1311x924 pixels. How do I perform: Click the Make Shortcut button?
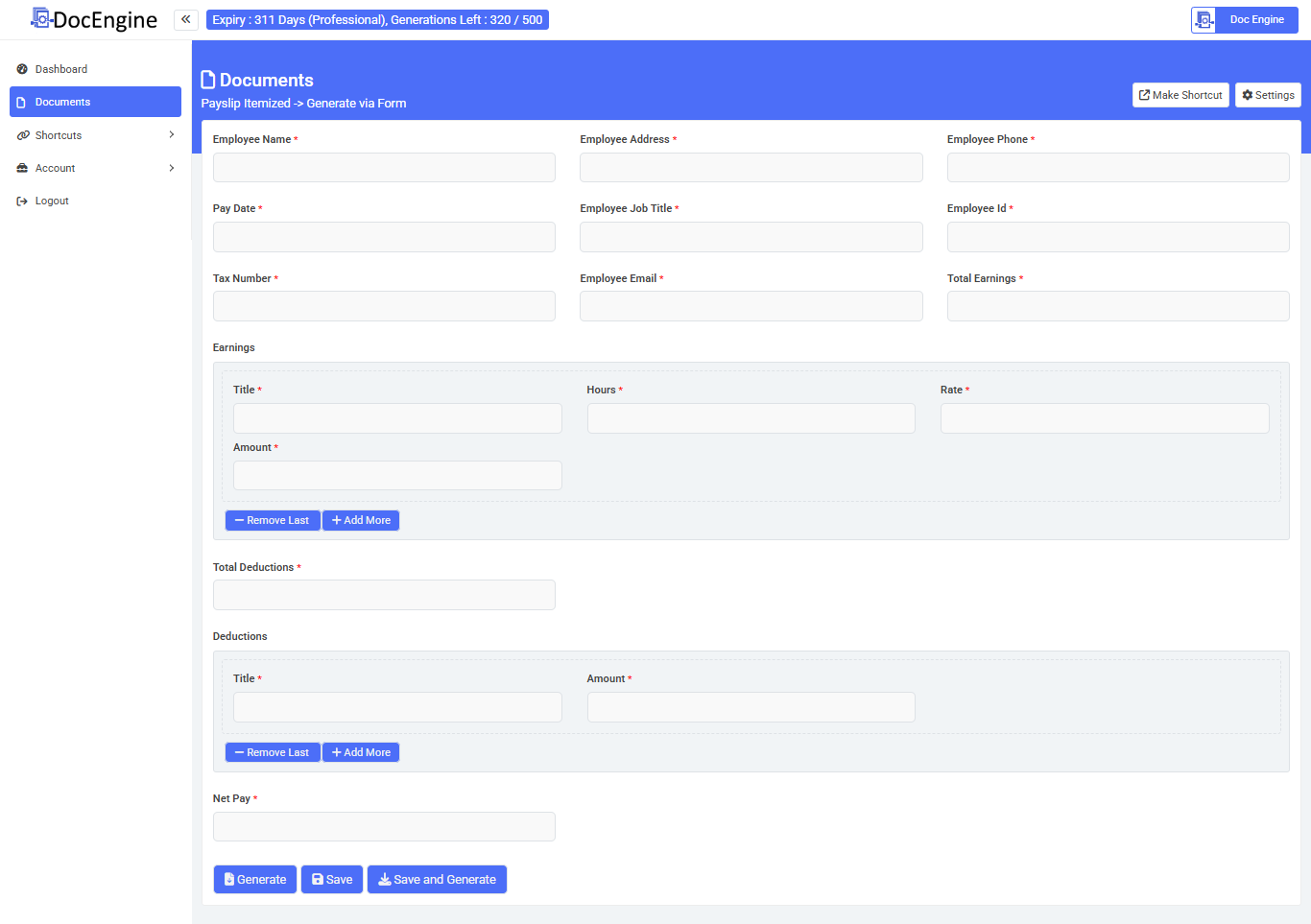1180,95
